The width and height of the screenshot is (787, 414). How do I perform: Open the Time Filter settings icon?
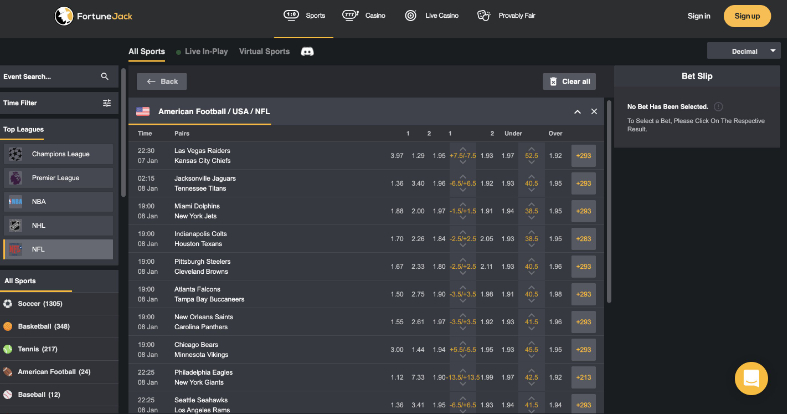[107, 103]
